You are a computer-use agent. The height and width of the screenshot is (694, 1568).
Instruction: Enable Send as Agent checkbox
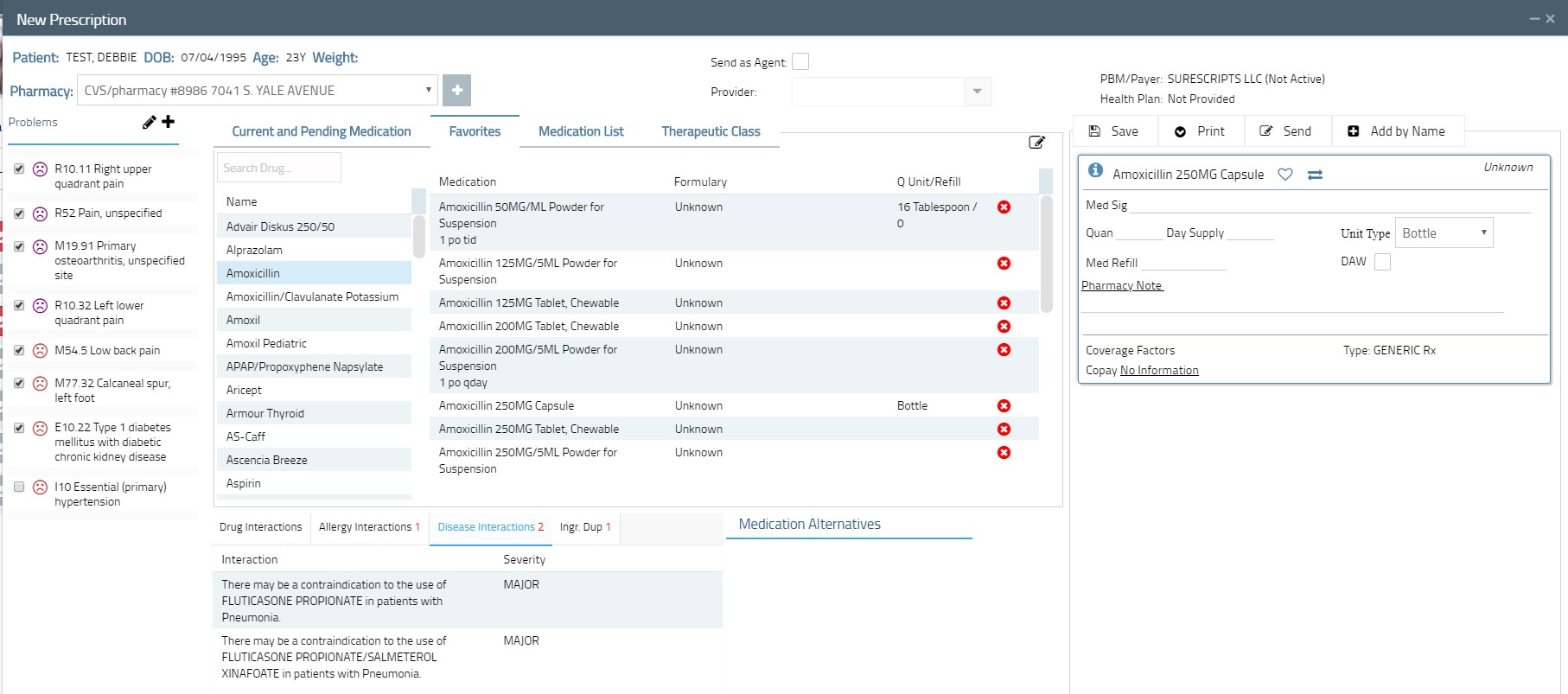tap(800, 61)
